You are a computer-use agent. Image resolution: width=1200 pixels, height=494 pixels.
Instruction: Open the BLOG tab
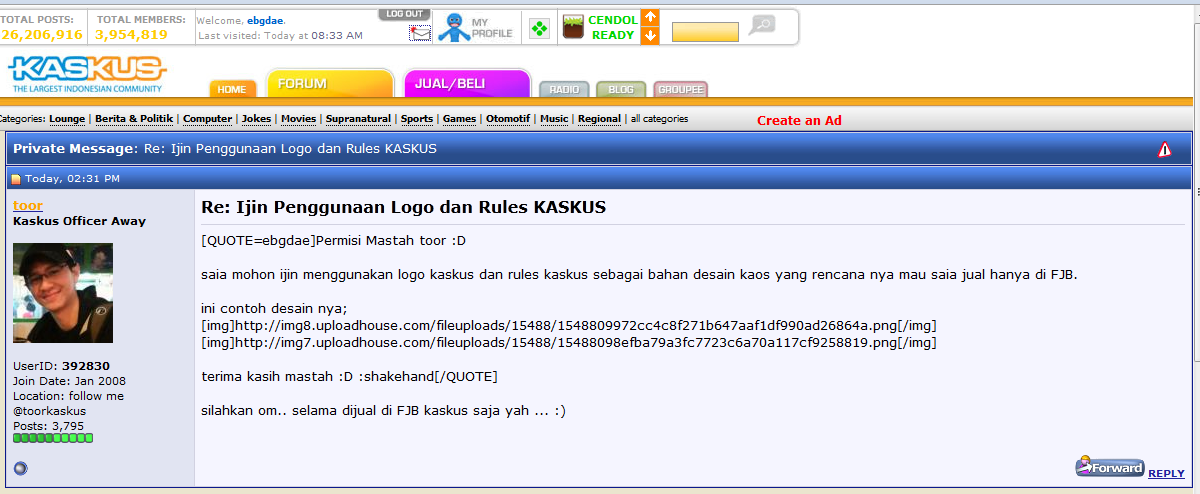(621, 89)
